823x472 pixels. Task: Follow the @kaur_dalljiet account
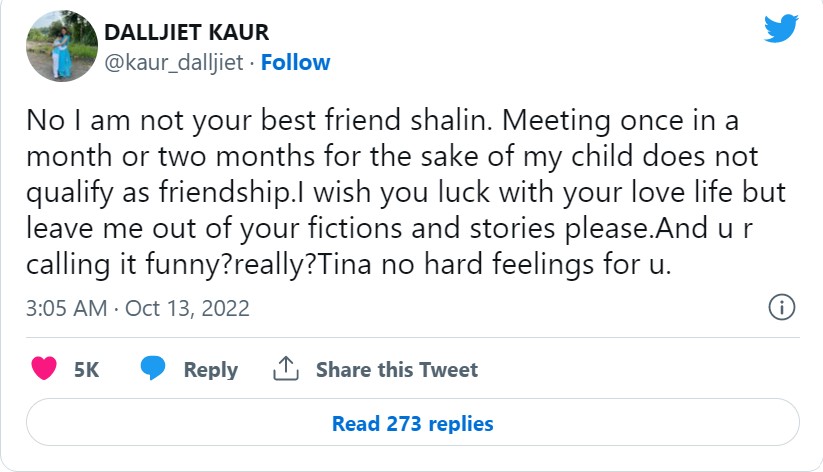click(x=295, y=62)
